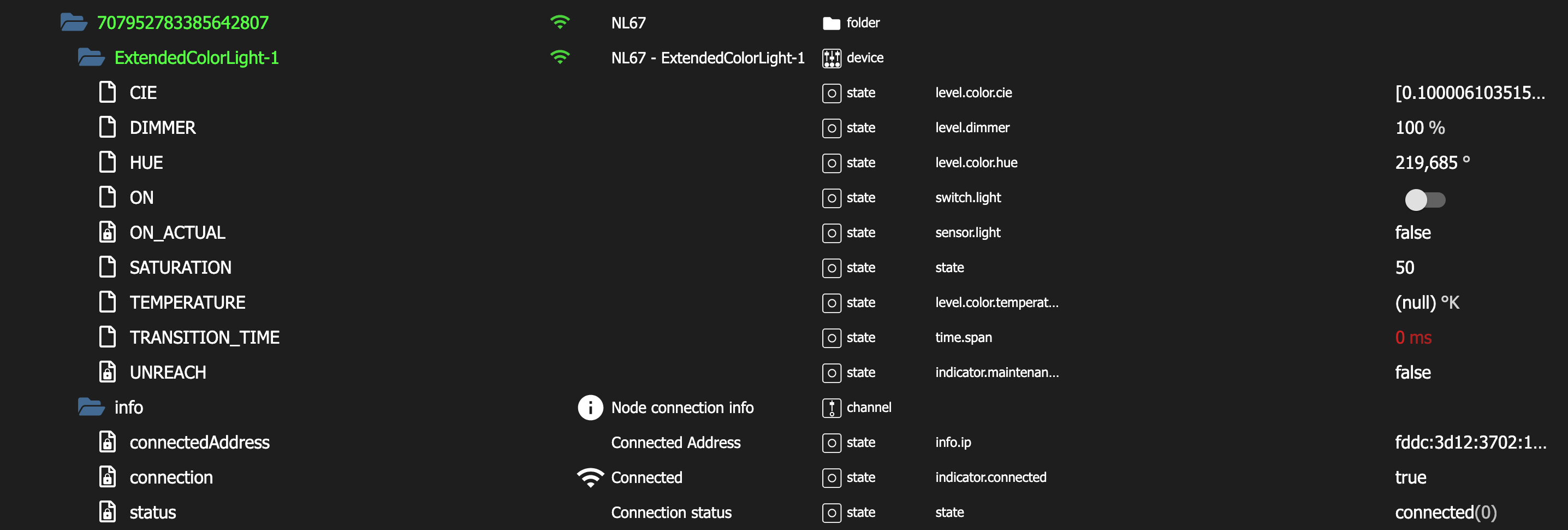The image size is (1568, 530).
Task: Click the wifi icon beside ExtendedColorLight-1
Action: coord(560,58)
